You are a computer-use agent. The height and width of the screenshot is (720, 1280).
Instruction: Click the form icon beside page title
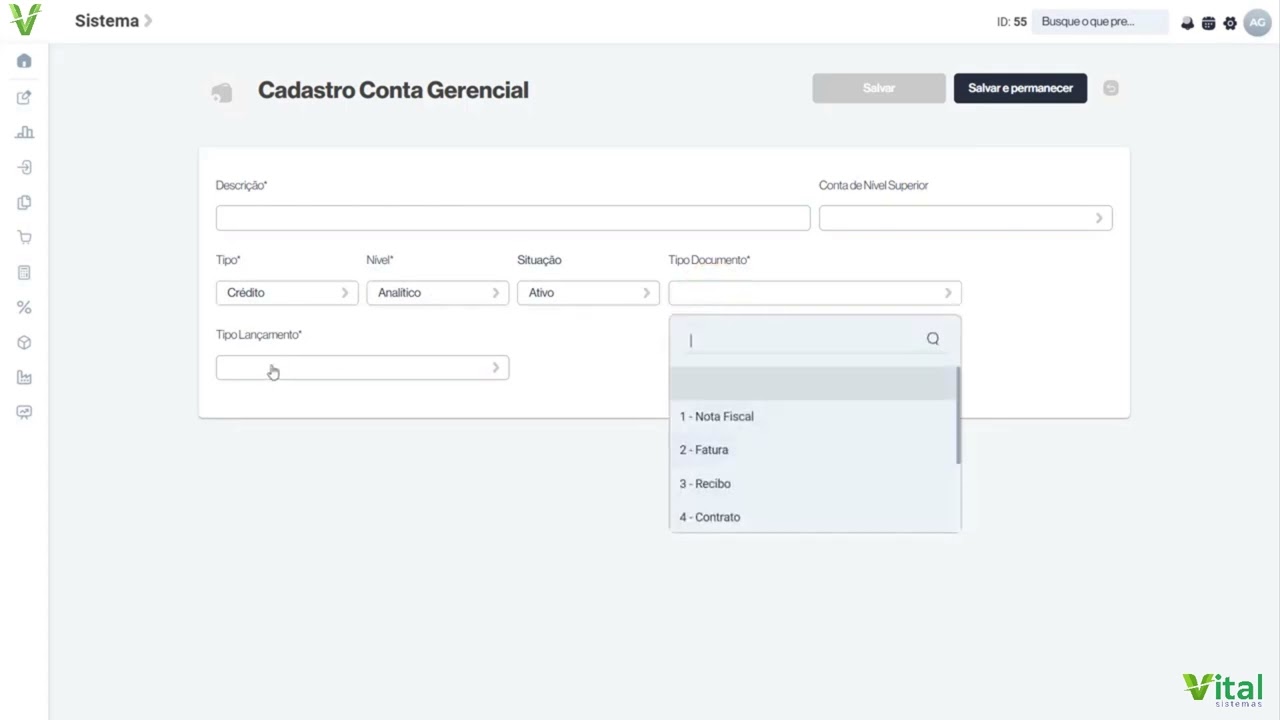point(222,92)
